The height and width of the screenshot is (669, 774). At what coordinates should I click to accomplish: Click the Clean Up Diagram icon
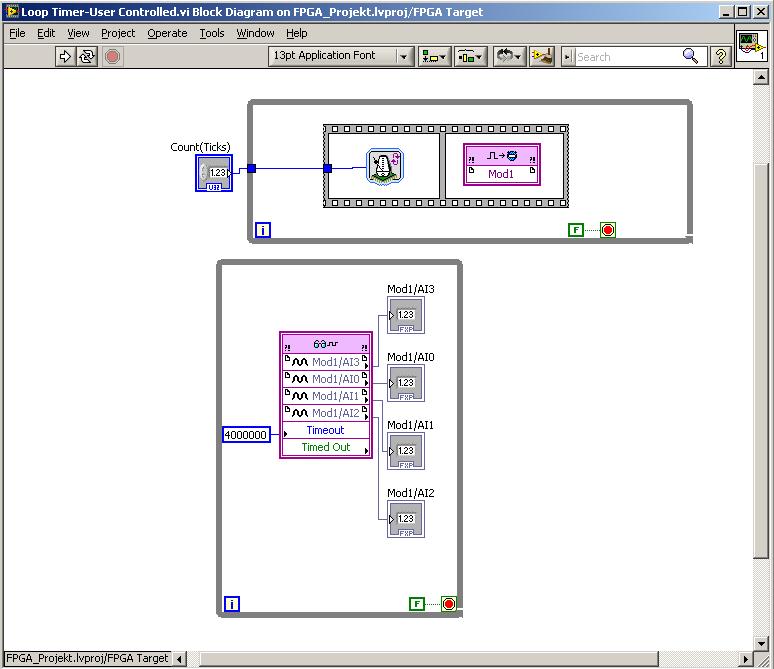point(542,57)
